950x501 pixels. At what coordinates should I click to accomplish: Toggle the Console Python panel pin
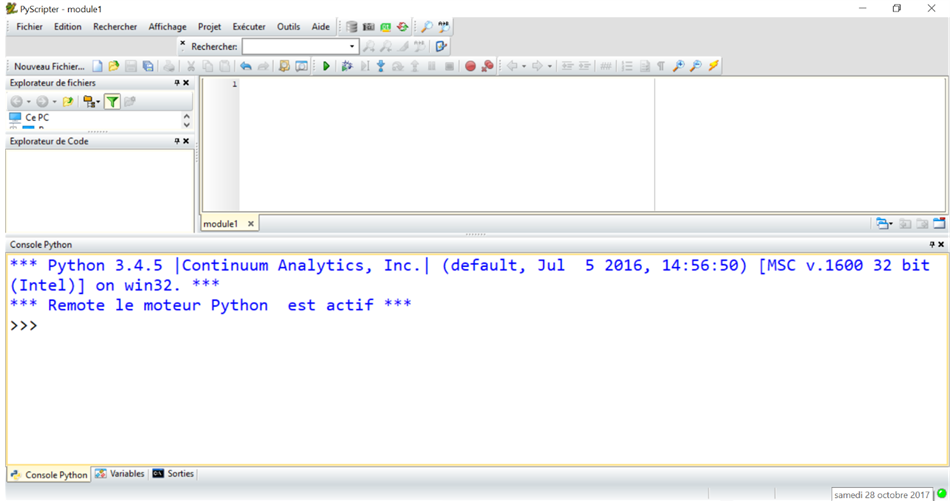[931, 244]
